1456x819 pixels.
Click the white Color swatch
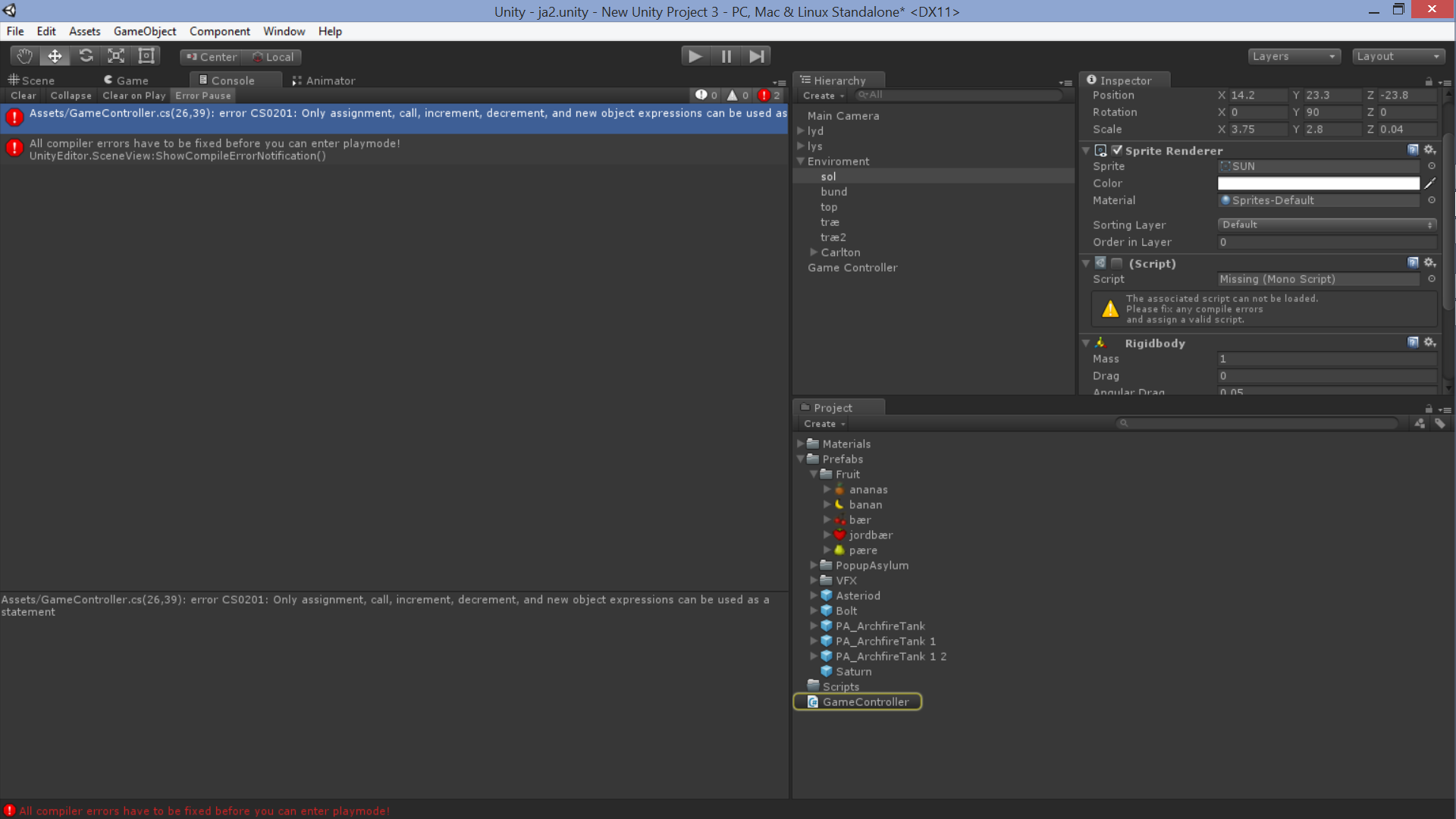coord(1318,184)
